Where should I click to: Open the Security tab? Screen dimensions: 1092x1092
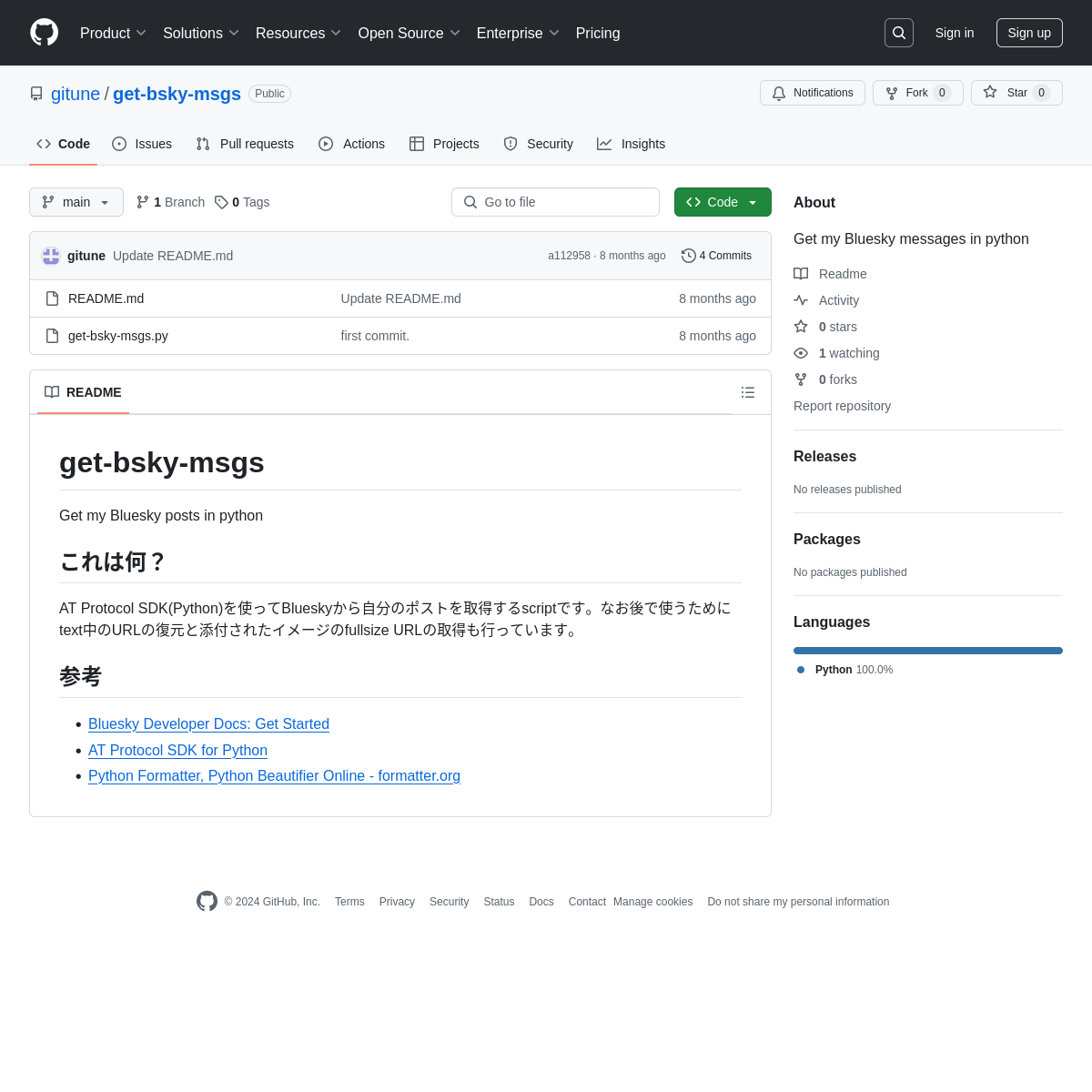tap(538, 144)
